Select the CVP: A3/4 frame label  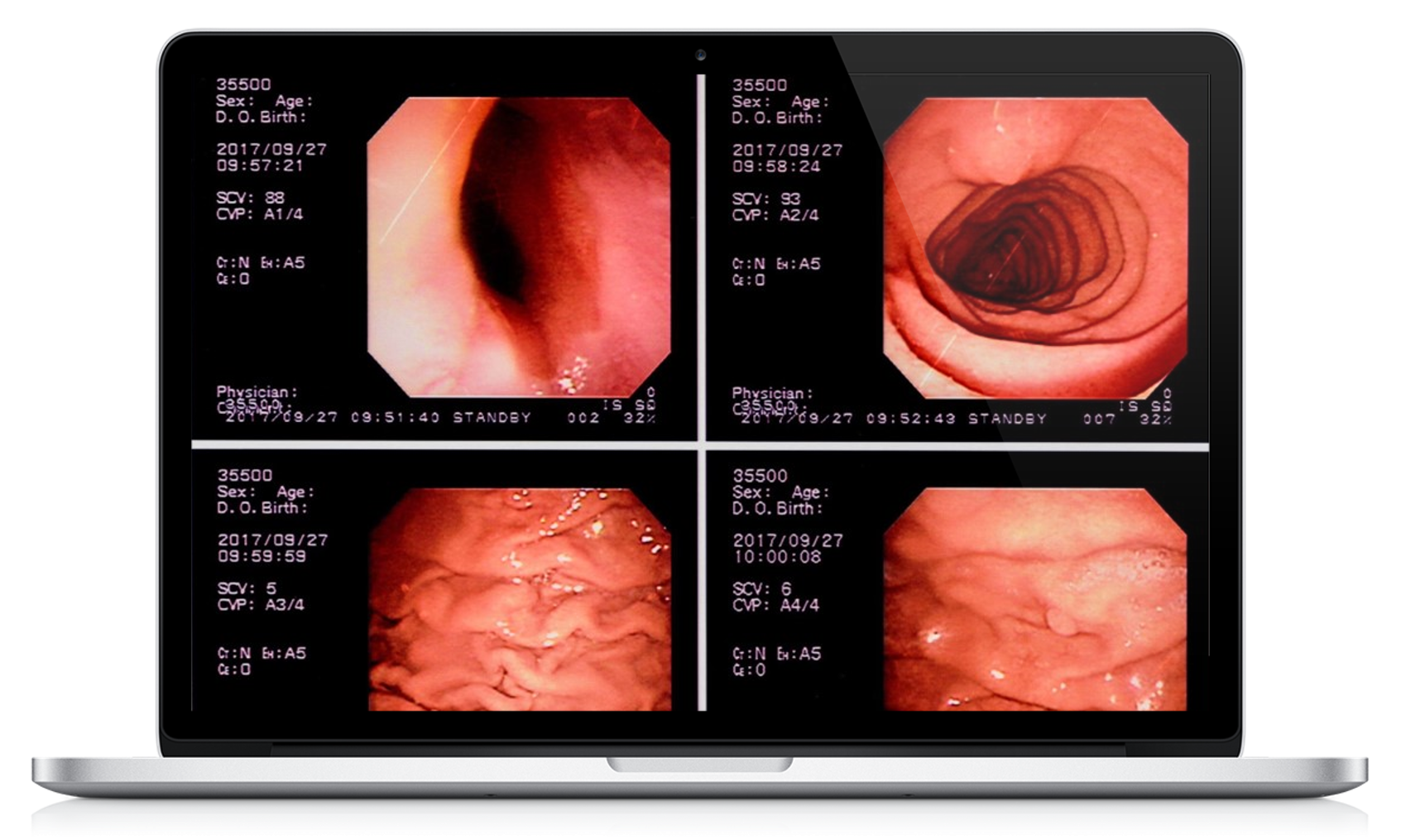coord(261,605)
